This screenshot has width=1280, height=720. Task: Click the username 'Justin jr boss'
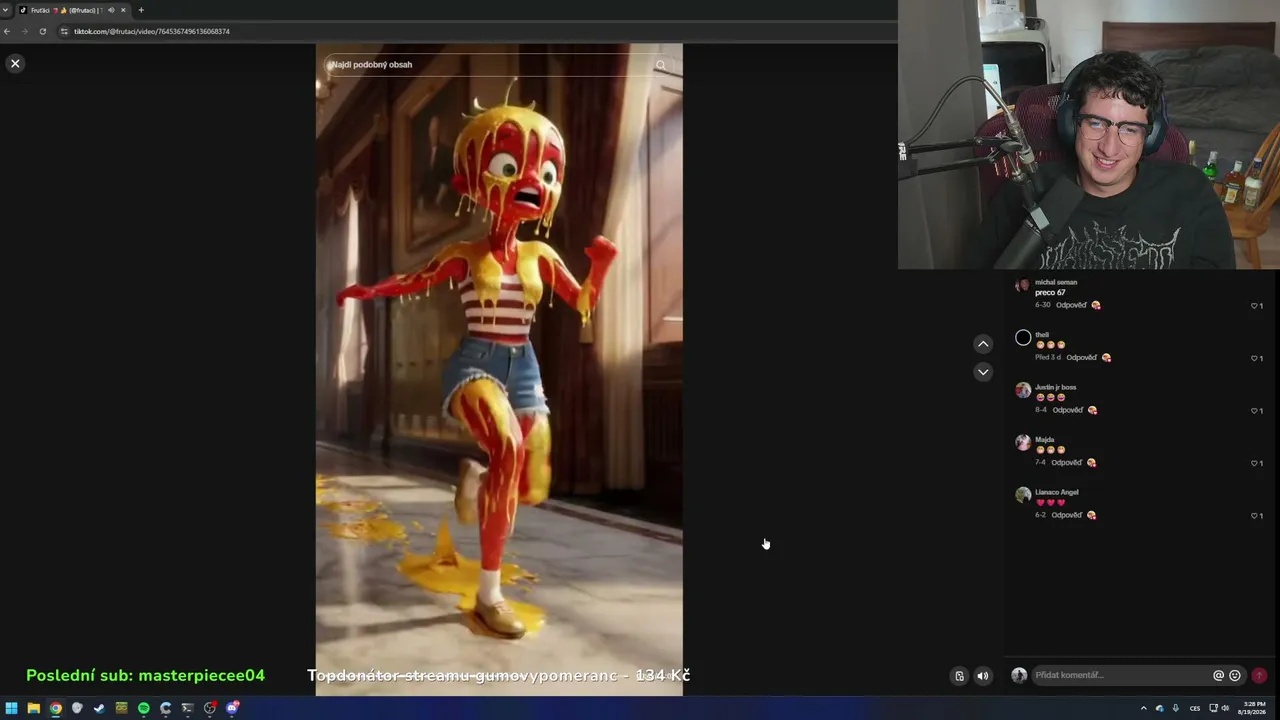tap(1056, 387)
